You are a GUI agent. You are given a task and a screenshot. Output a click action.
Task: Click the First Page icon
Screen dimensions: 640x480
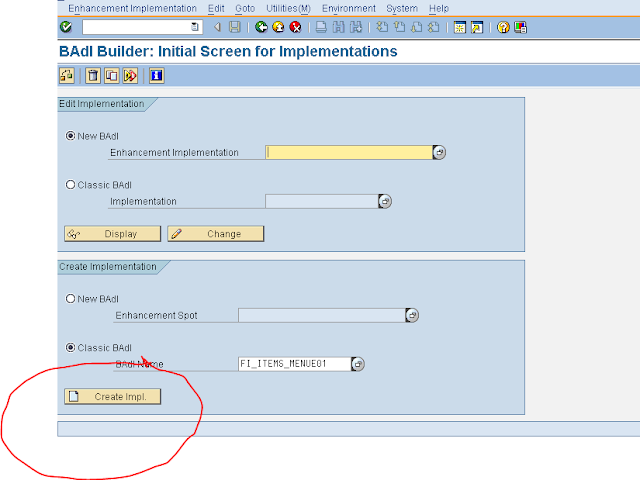(382, 27)
